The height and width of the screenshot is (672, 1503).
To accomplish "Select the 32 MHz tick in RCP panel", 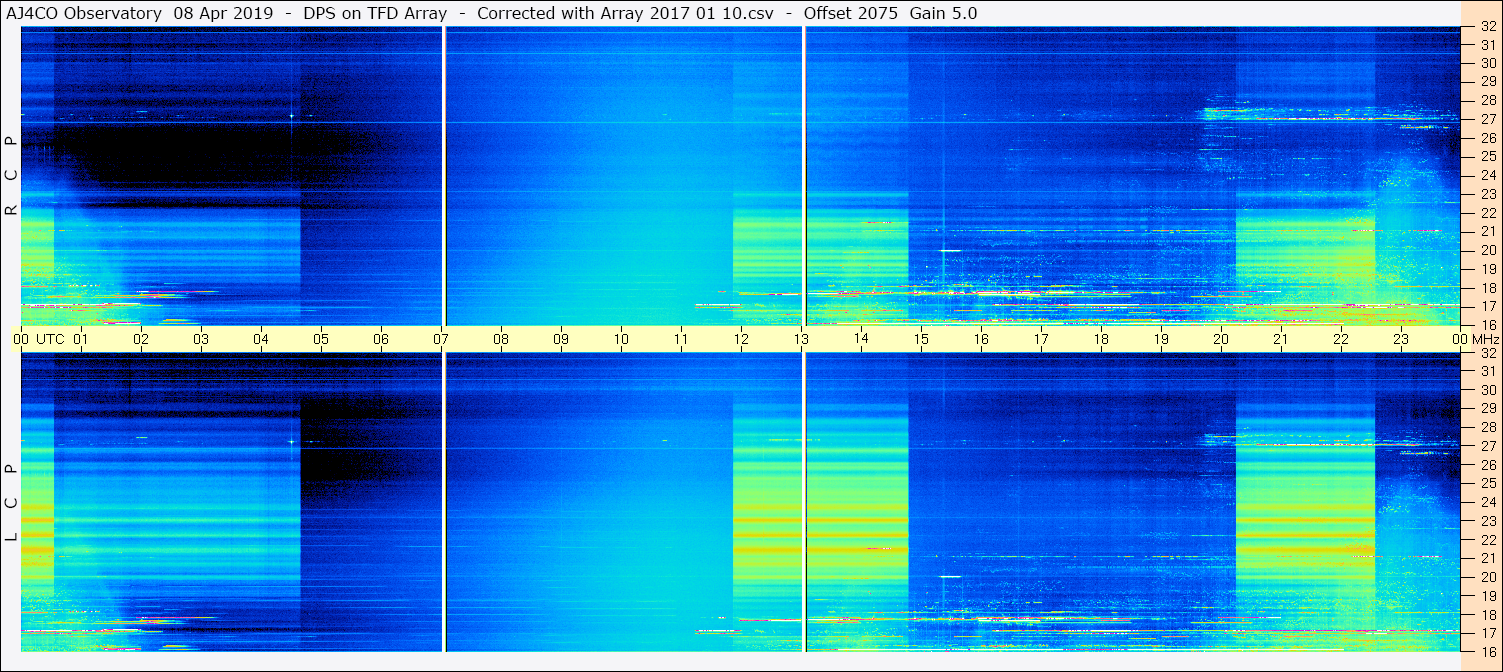I will click(x=1487, y=26).
